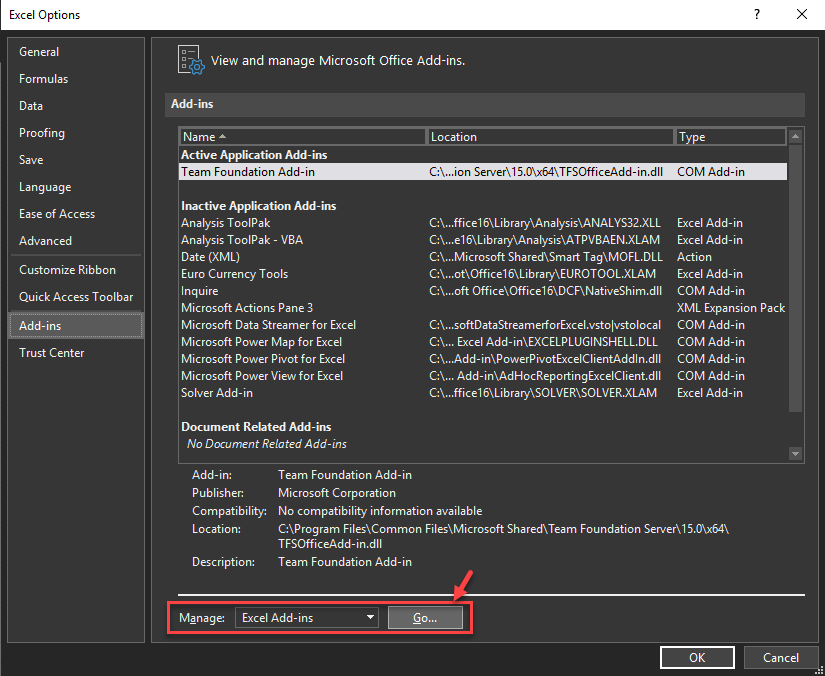825x676 pixels.
Task: Open the Trust Center category
Action: click(x=76, y=353)
